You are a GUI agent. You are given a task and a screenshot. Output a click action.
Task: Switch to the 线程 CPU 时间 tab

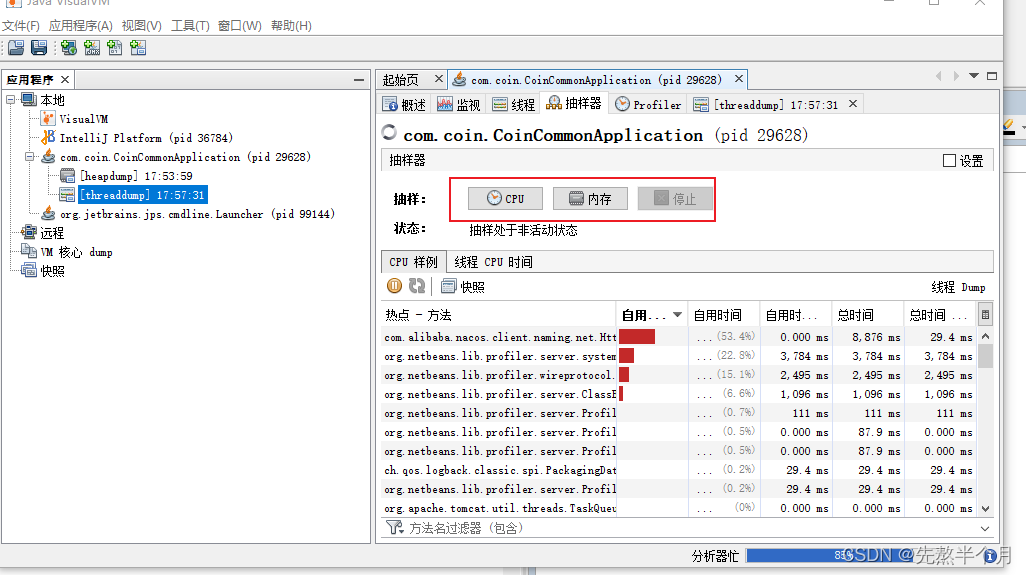(493, 262)
